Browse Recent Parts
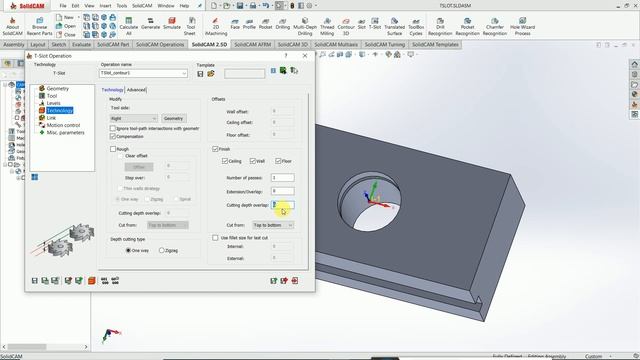 point(40,27)
